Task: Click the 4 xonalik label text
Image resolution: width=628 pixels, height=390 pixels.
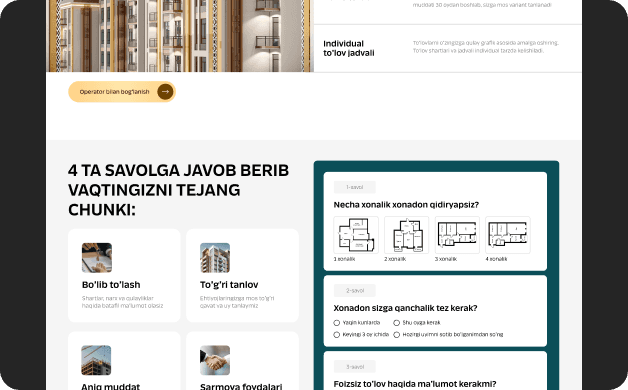Action: 496,259
